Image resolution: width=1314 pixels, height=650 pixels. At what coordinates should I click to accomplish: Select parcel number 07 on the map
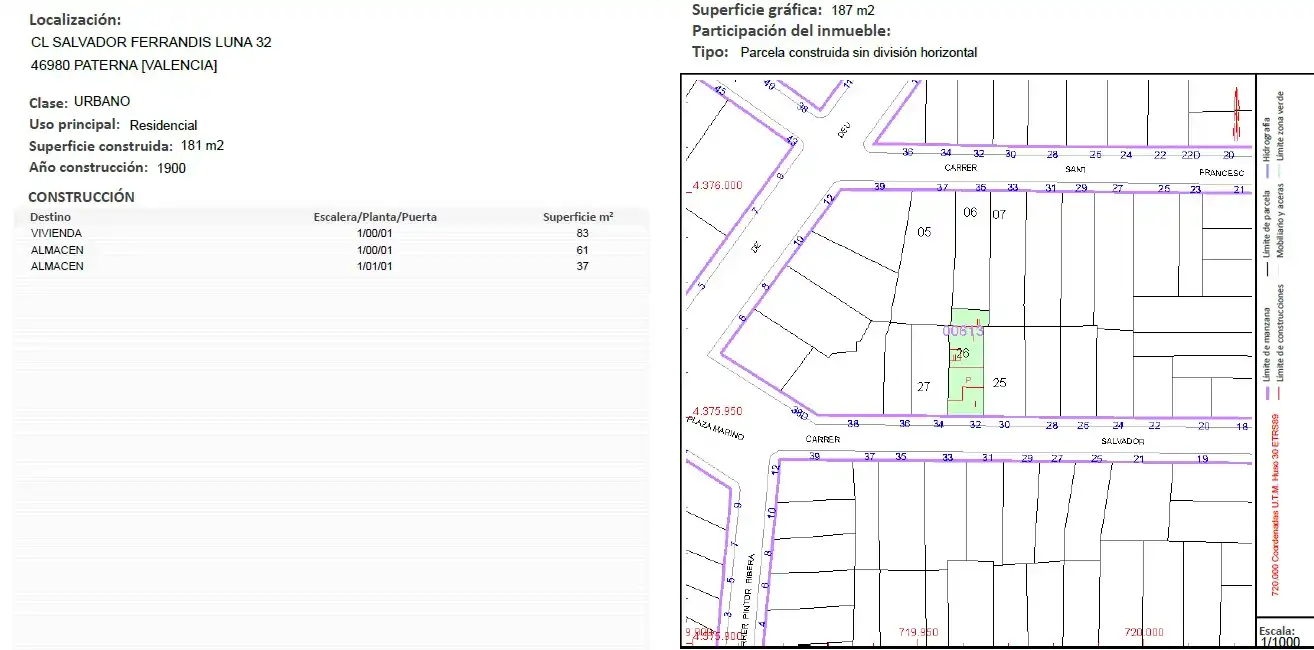[1000, 214]
